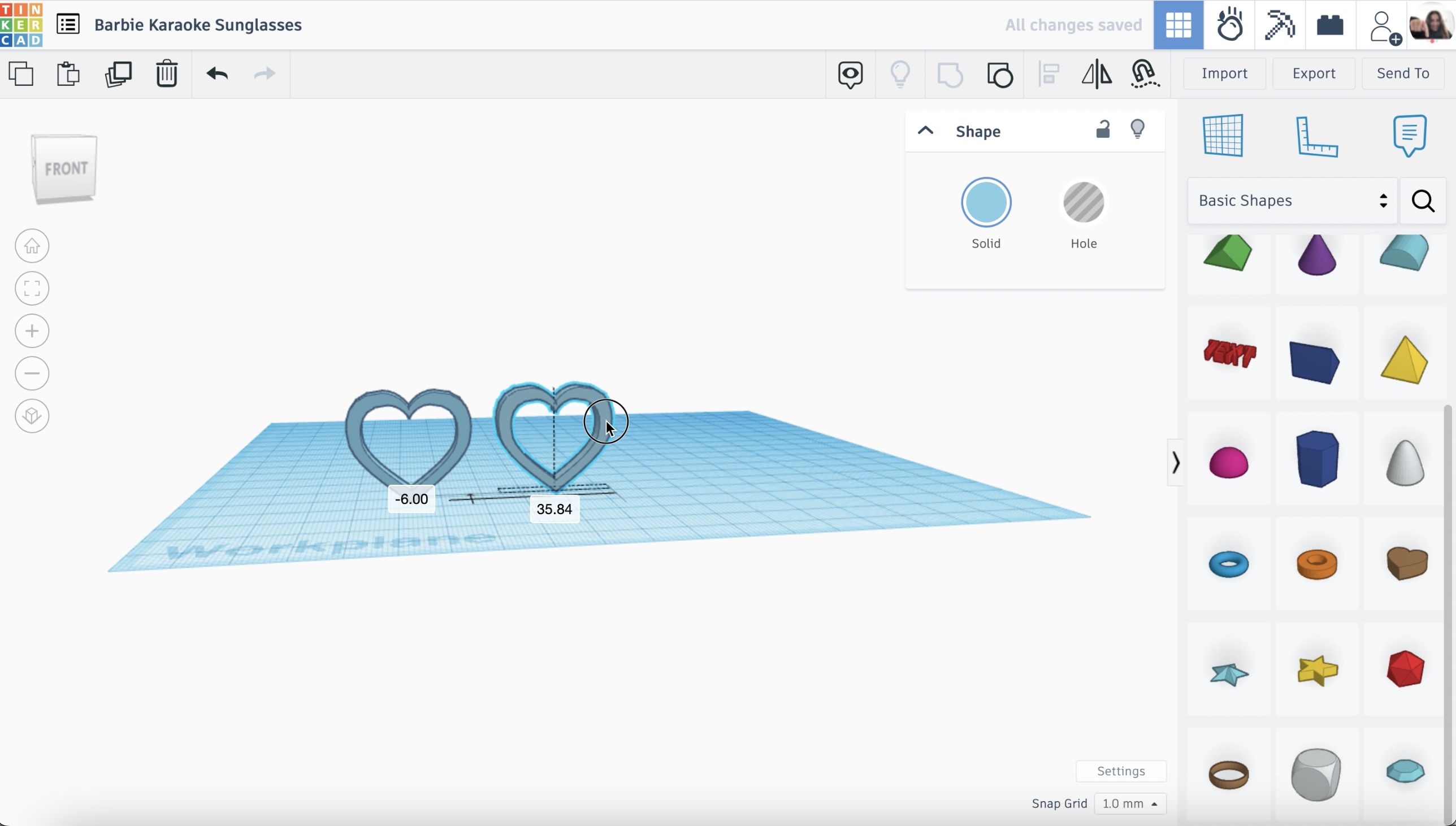Collapse the Shape panel
Screen dimensions: 1456x826
coord(925,131)
